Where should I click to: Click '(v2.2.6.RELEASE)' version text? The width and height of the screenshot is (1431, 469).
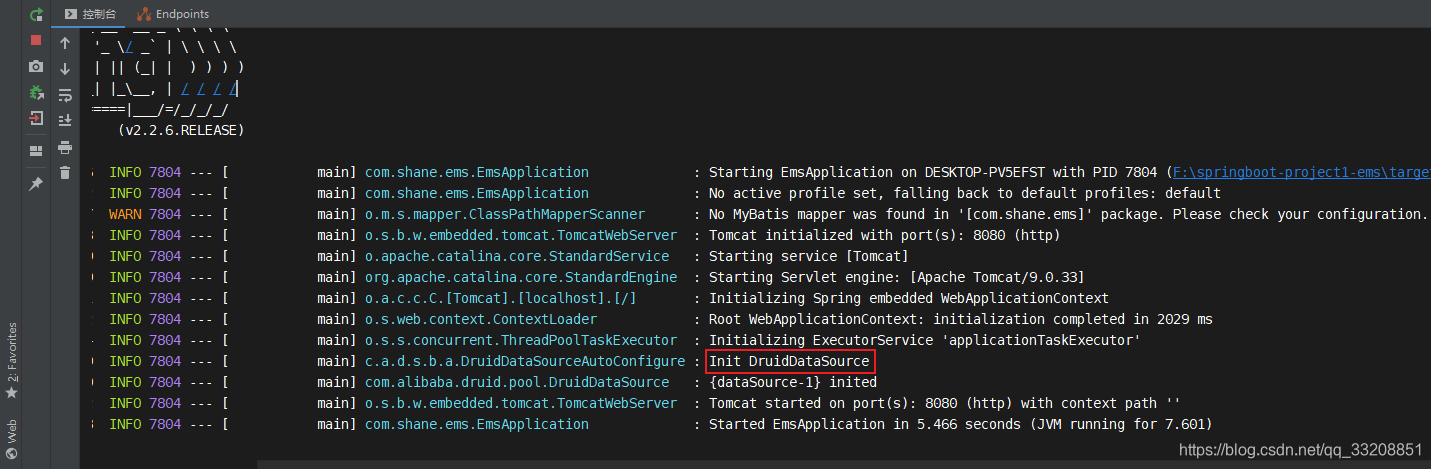pyautogui.click(x=181, y=130)
